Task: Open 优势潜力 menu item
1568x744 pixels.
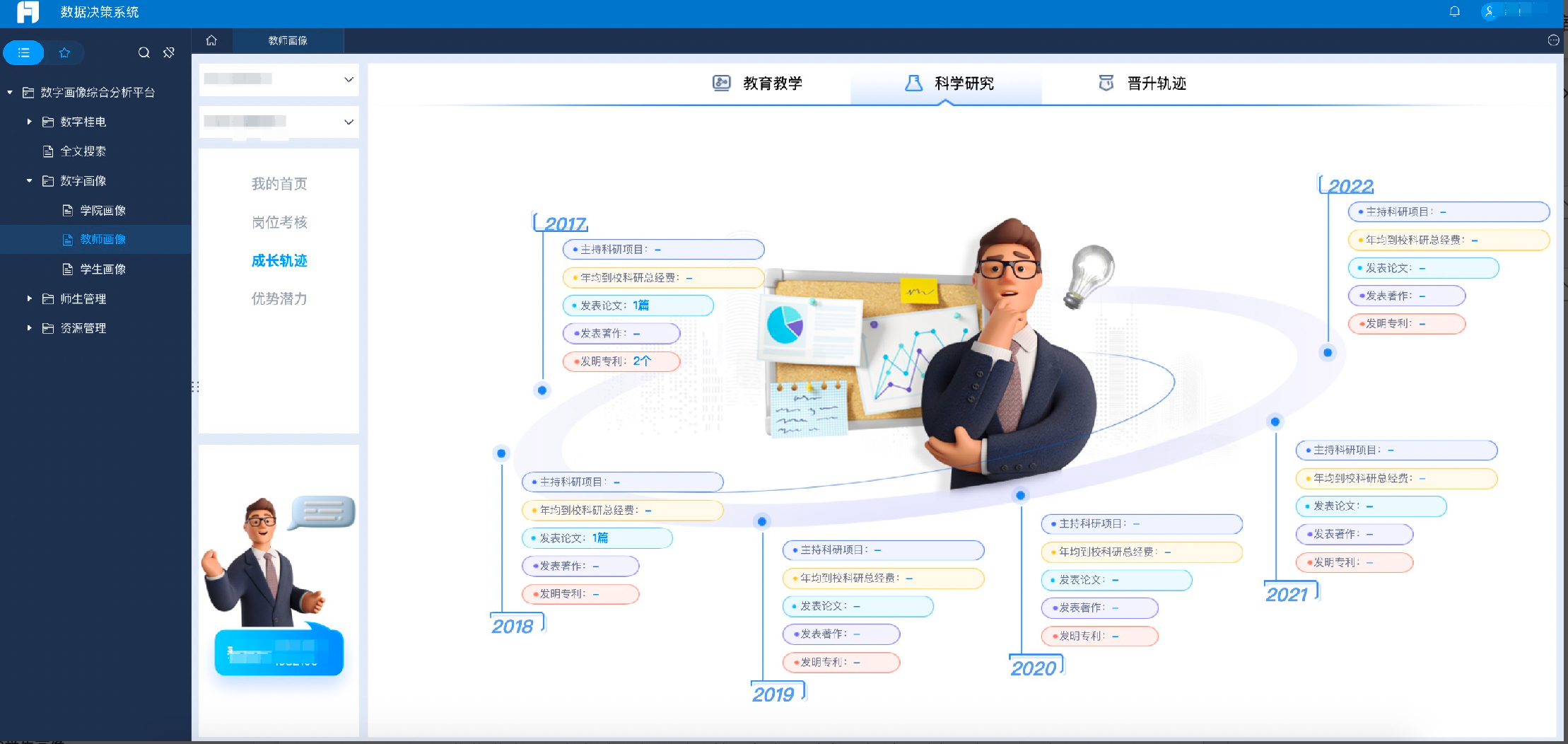Action: [279, 298]
